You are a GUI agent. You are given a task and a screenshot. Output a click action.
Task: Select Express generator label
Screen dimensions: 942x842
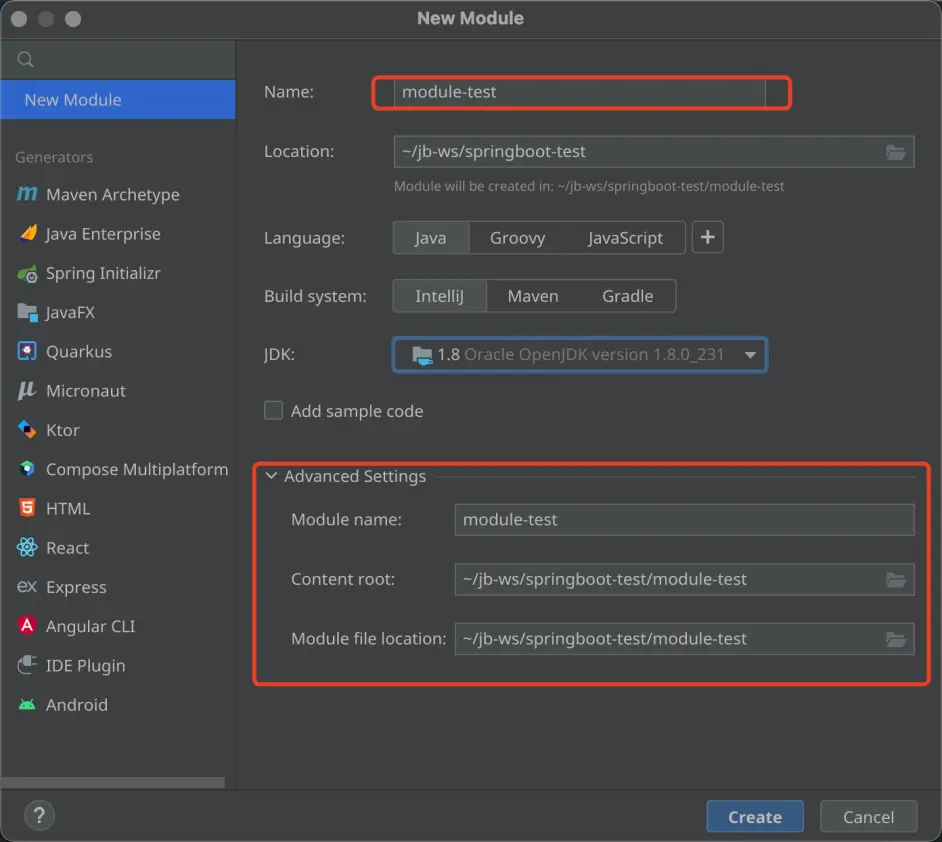[76, 587]
